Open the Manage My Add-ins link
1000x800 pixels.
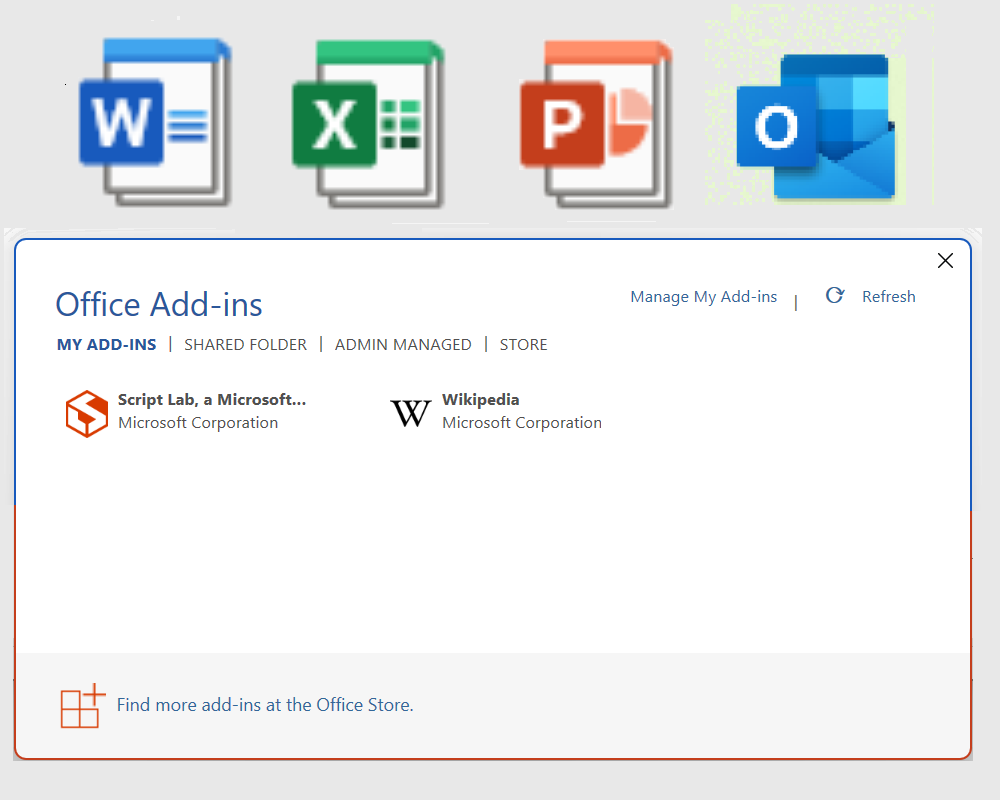point(703,297)
